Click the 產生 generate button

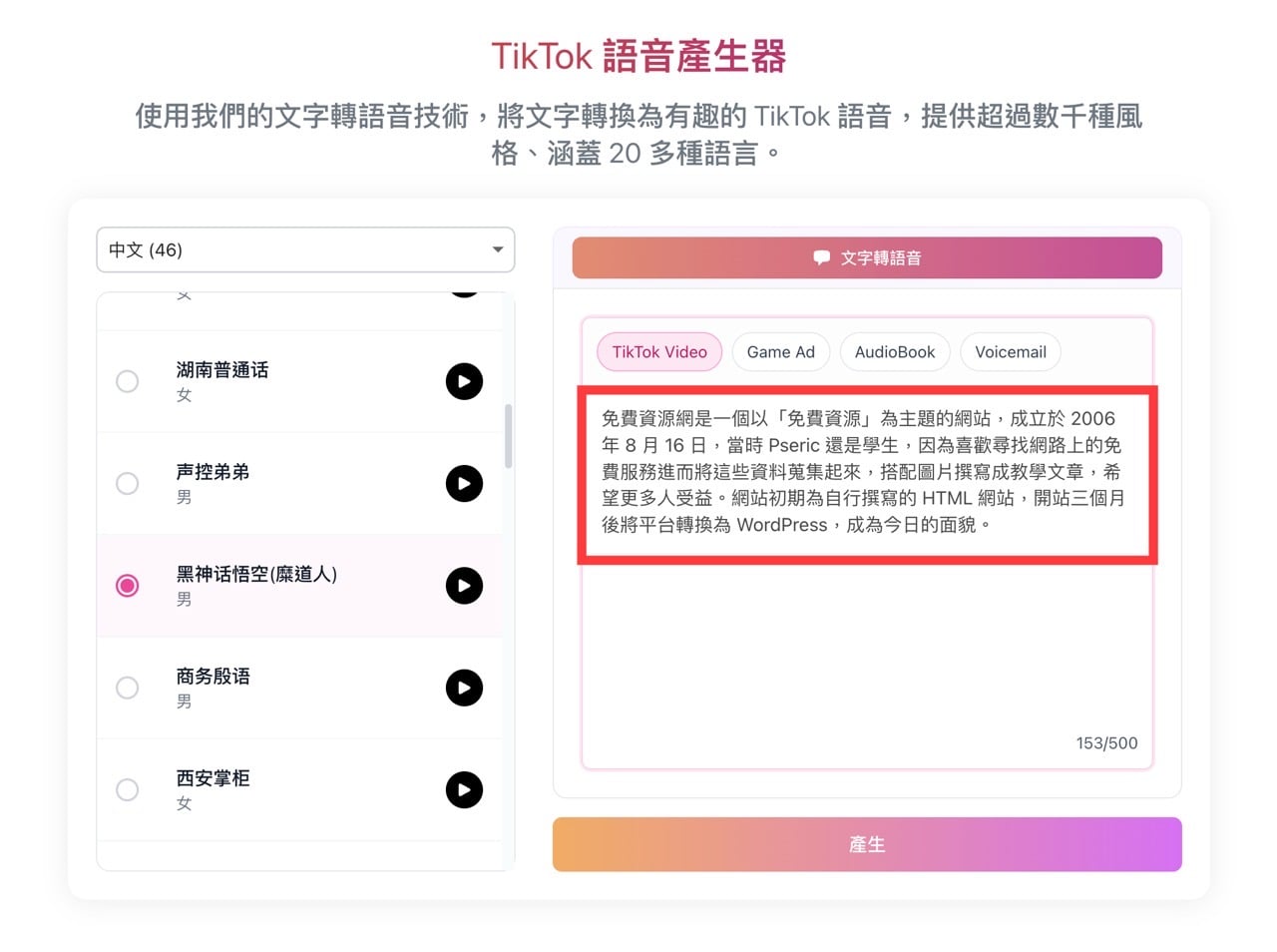point(867,844)
